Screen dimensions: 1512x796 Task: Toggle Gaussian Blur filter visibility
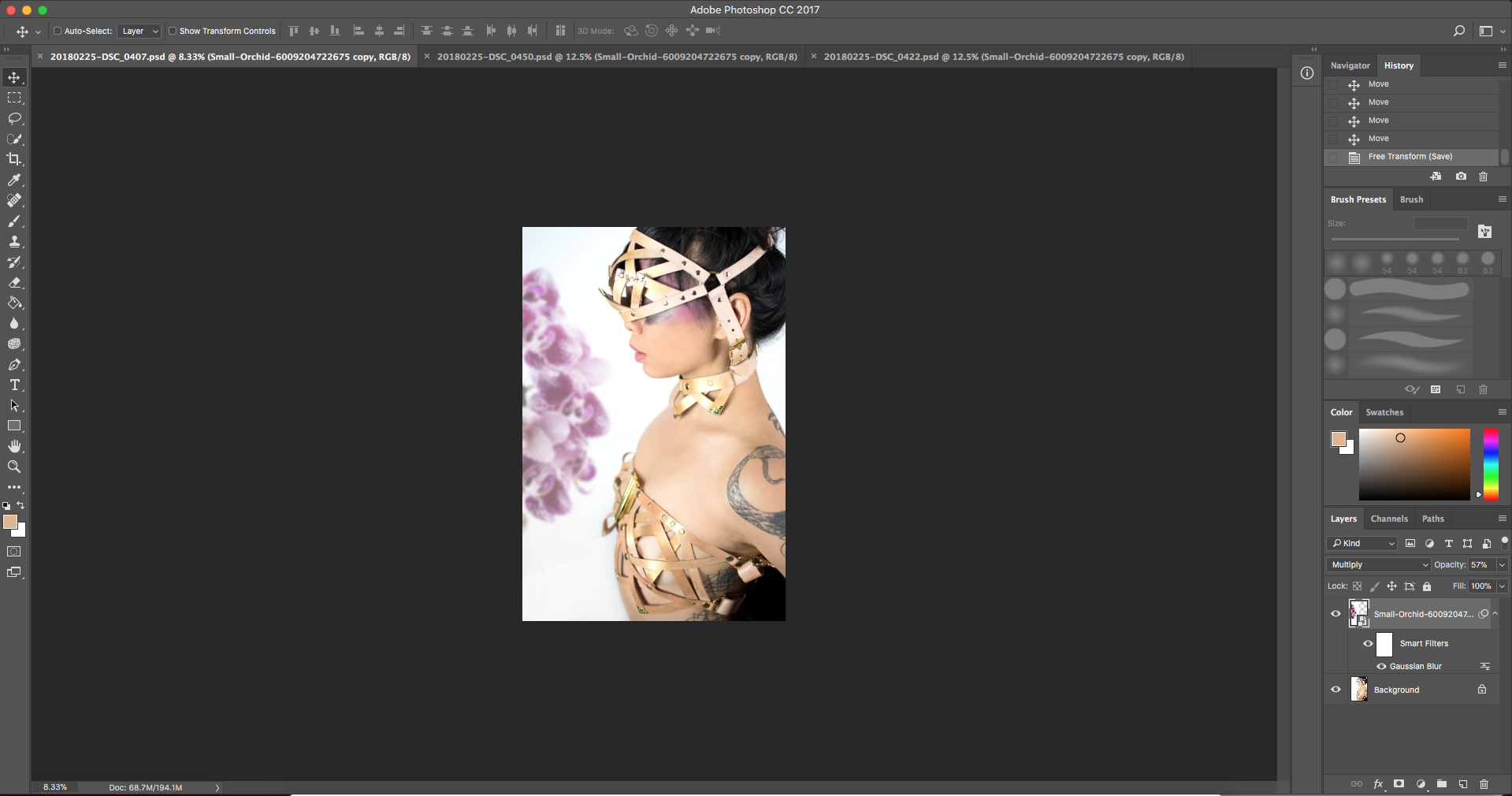click(1381, 666)
